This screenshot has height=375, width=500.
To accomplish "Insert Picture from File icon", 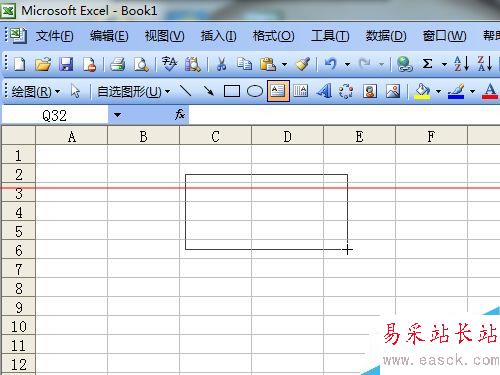I will 393,91.
